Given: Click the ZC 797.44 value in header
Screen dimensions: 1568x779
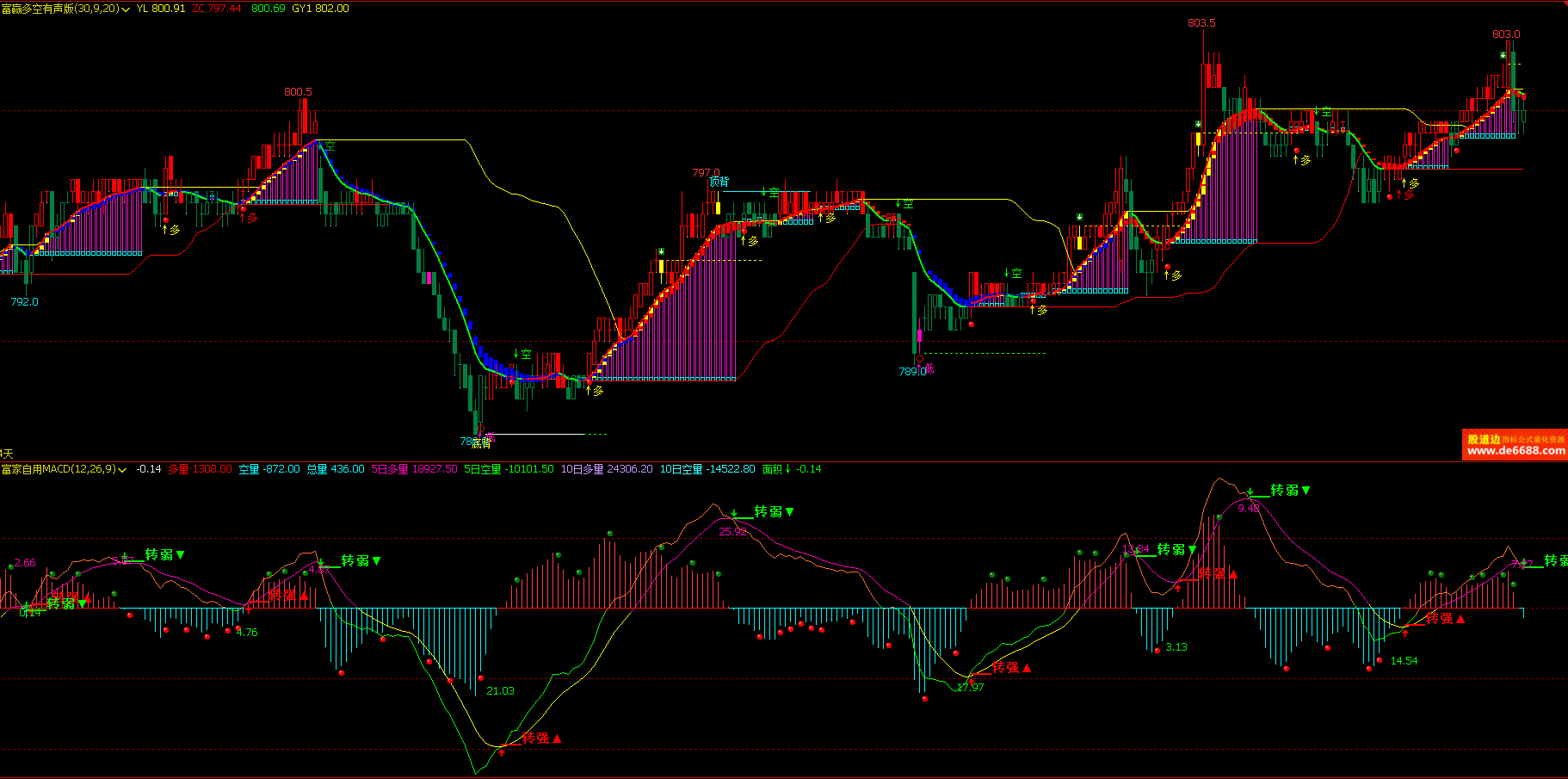Looking at the screenshot, I should 217,9.
